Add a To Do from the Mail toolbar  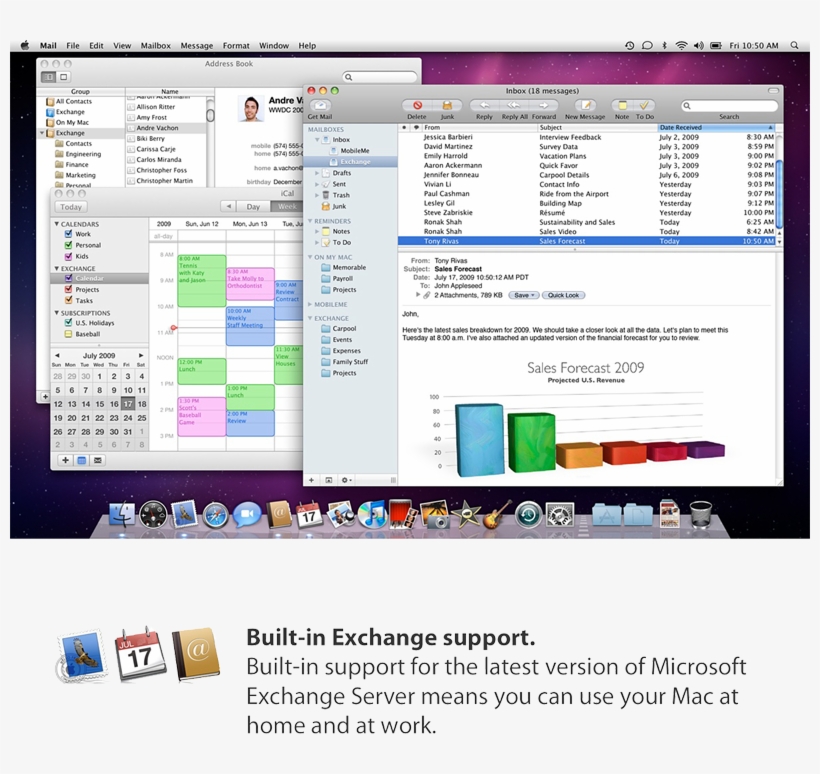(647, 106)
